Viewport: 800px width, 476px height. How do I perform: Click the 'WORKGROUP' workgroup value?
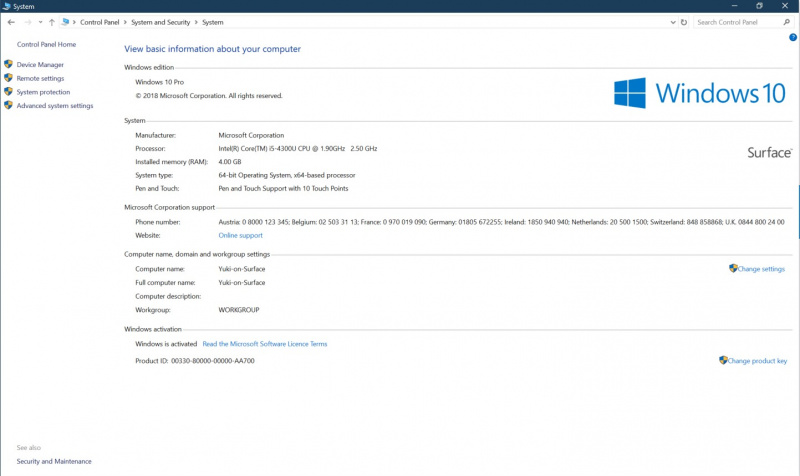(x=239, y=310)
